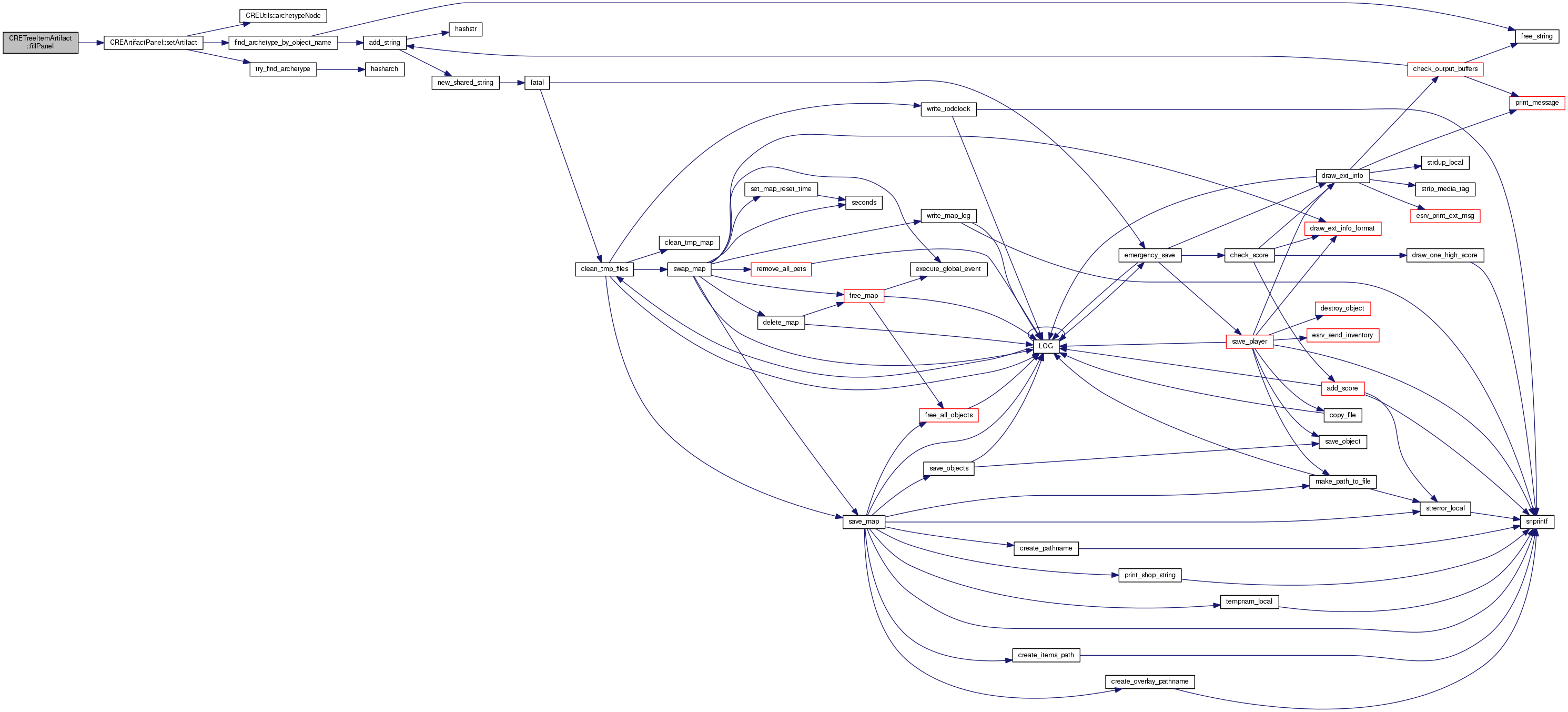Open the free_string node
Viewport: 1568px width, 712px height.
[1536, 36]
